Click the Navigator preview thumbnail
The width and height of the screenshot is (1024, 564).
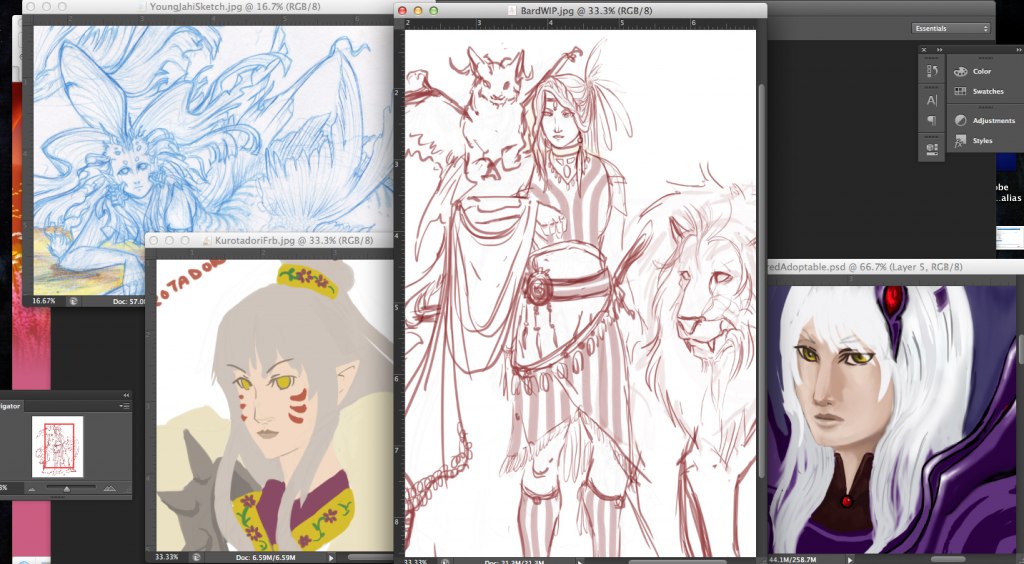[x=58, y=446]
